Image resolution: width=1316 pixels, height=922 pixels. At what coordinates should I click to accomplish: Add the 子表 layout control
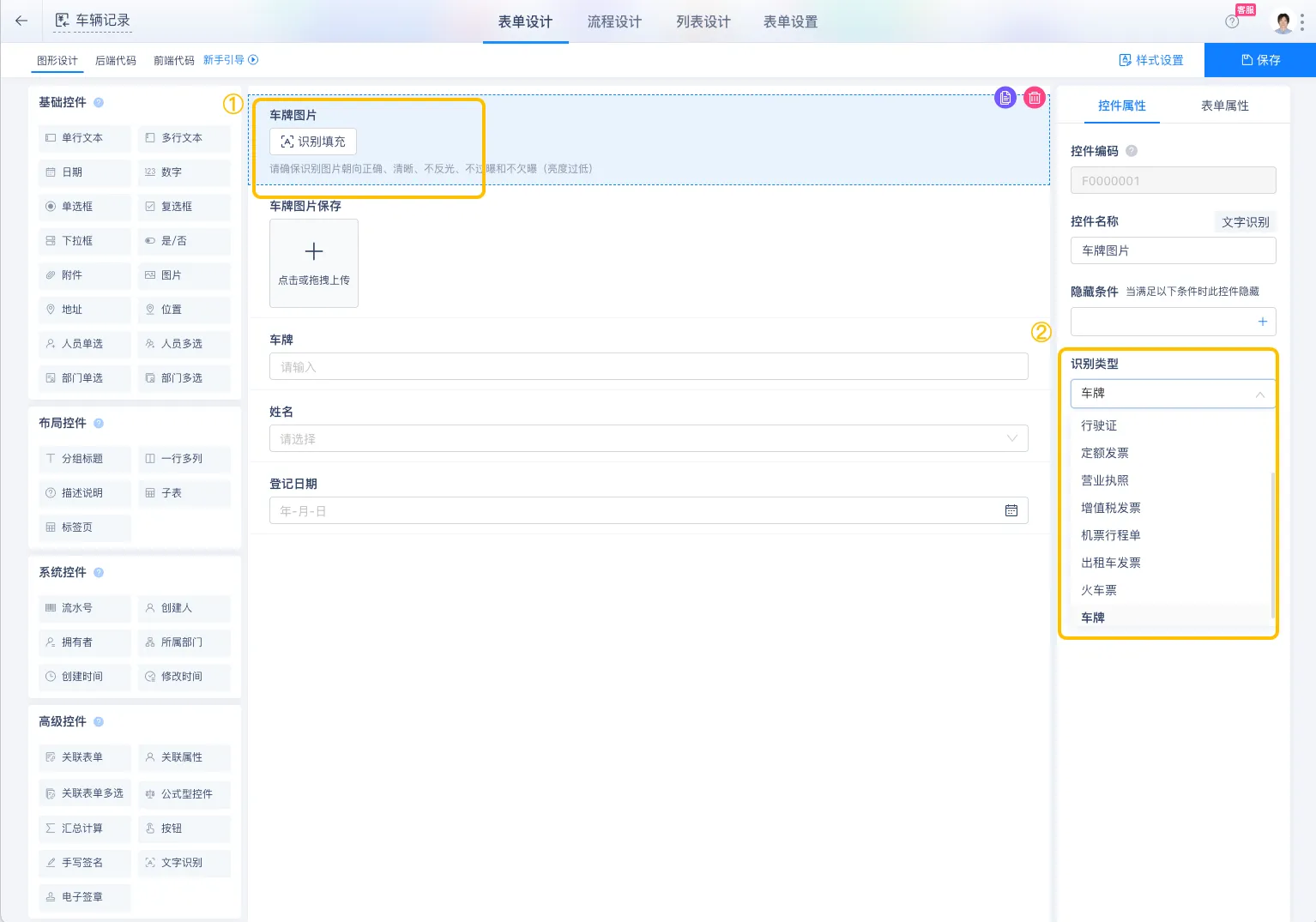184,493
